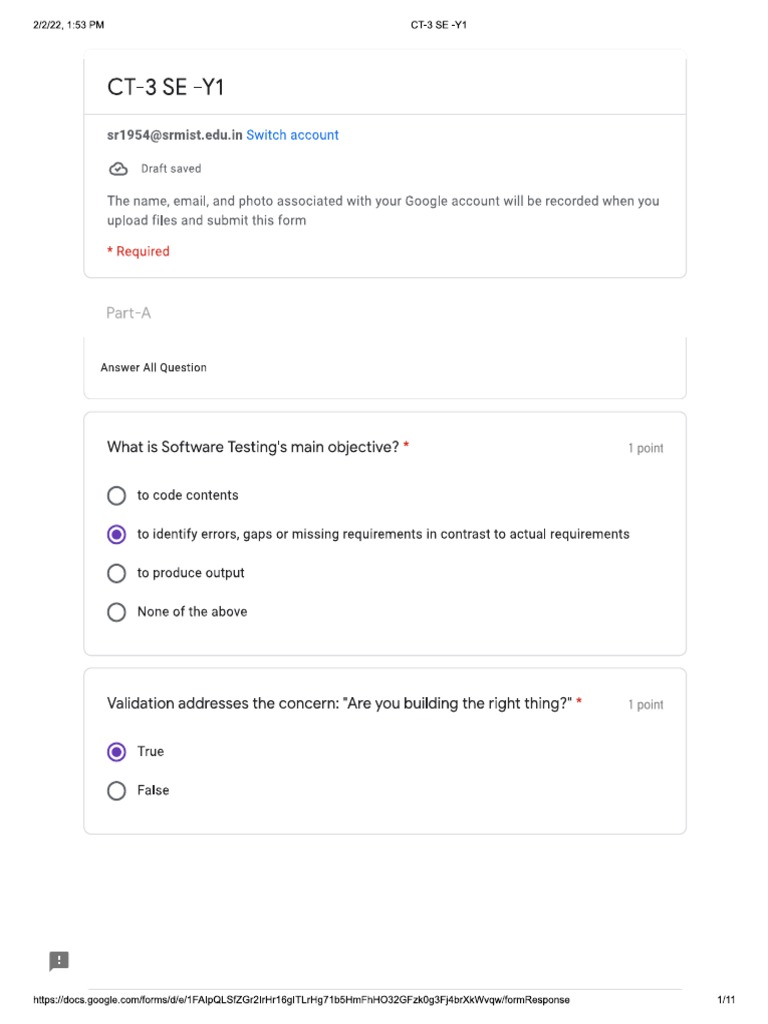
Task: Choose False for the Validation question
Action: point(117,791)
